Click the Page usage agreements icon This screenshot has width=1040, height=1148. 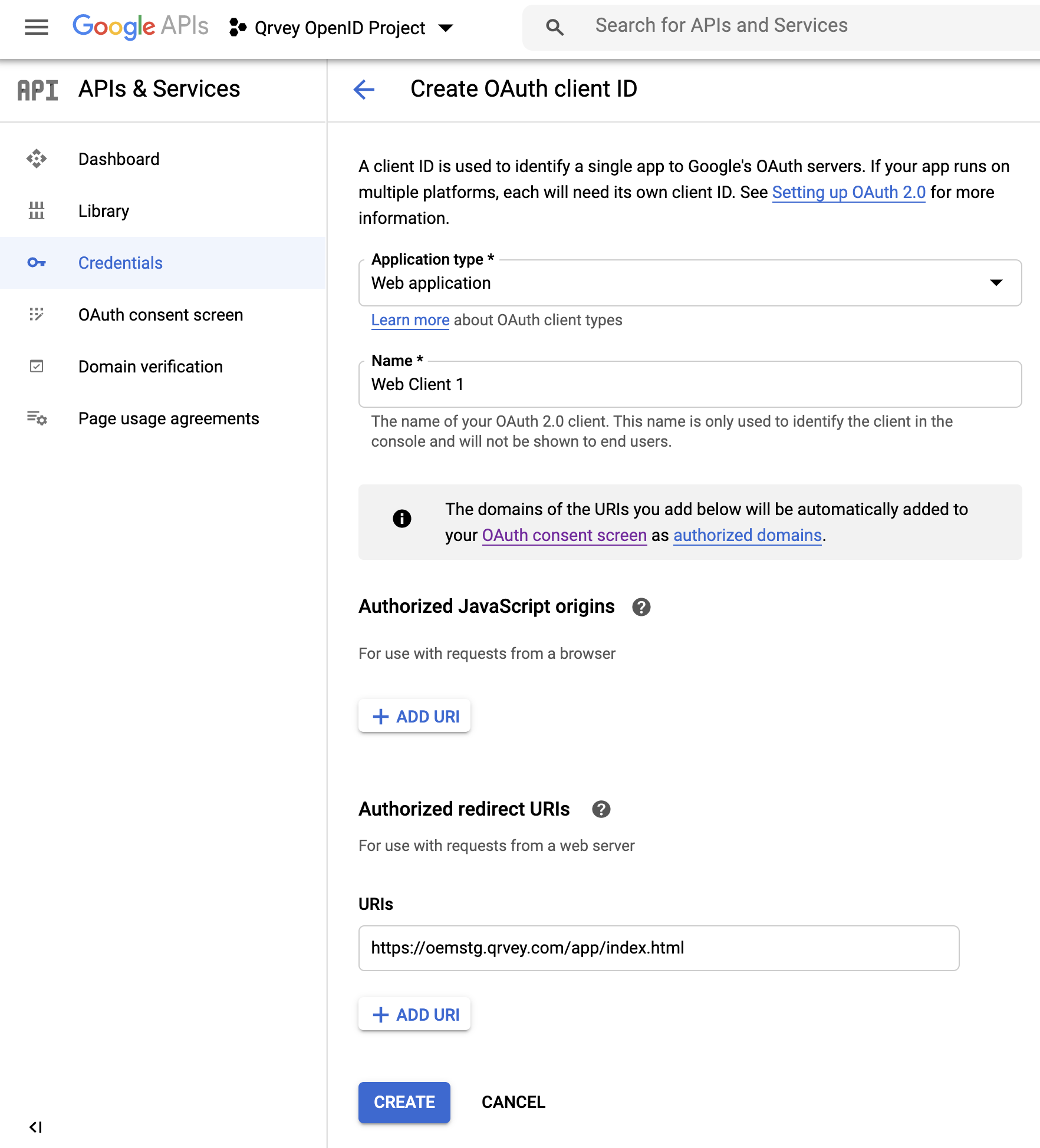pos(37,418)
